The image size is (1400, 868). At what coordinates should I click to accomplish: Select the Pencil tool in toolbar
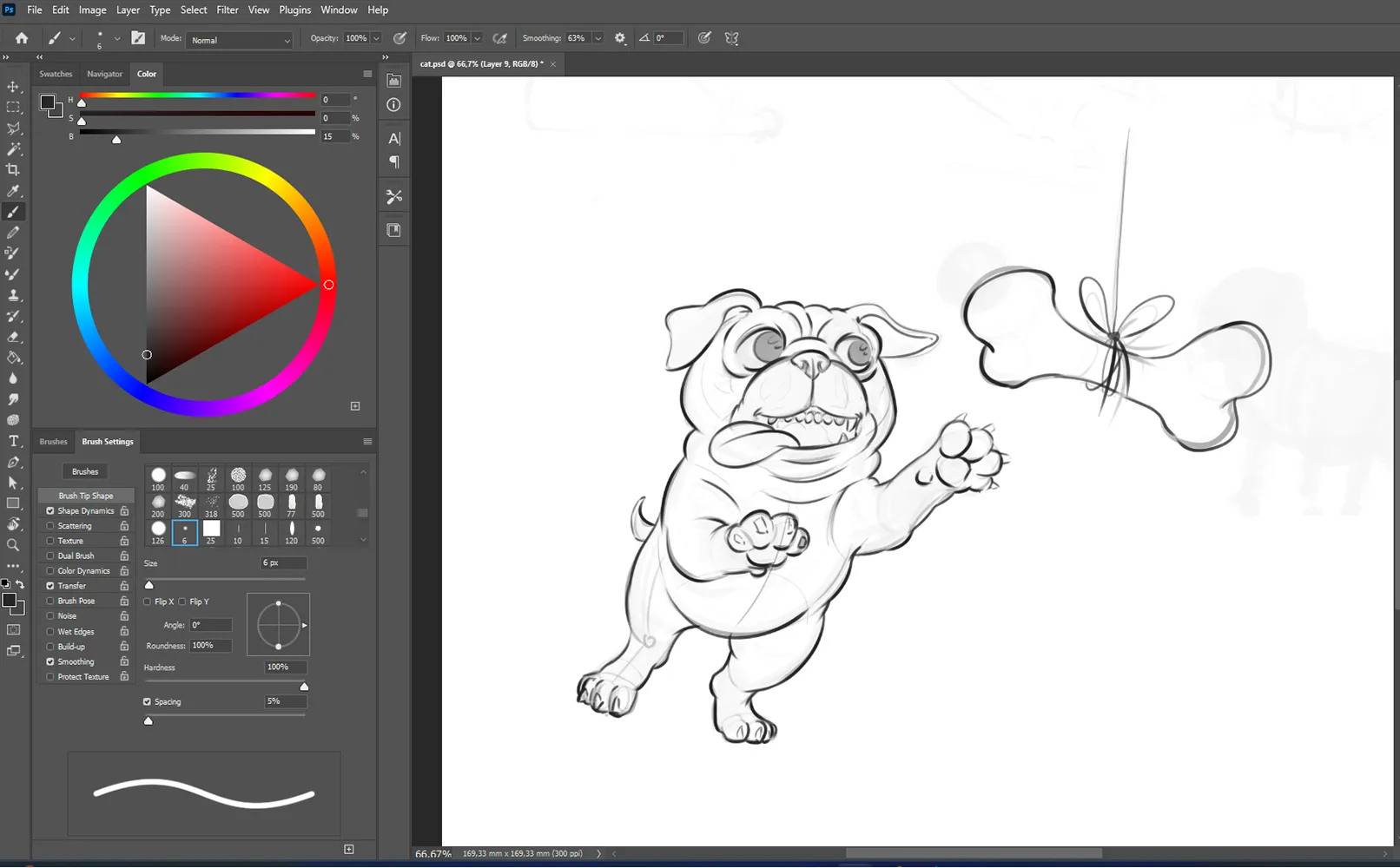pos(13,233)
